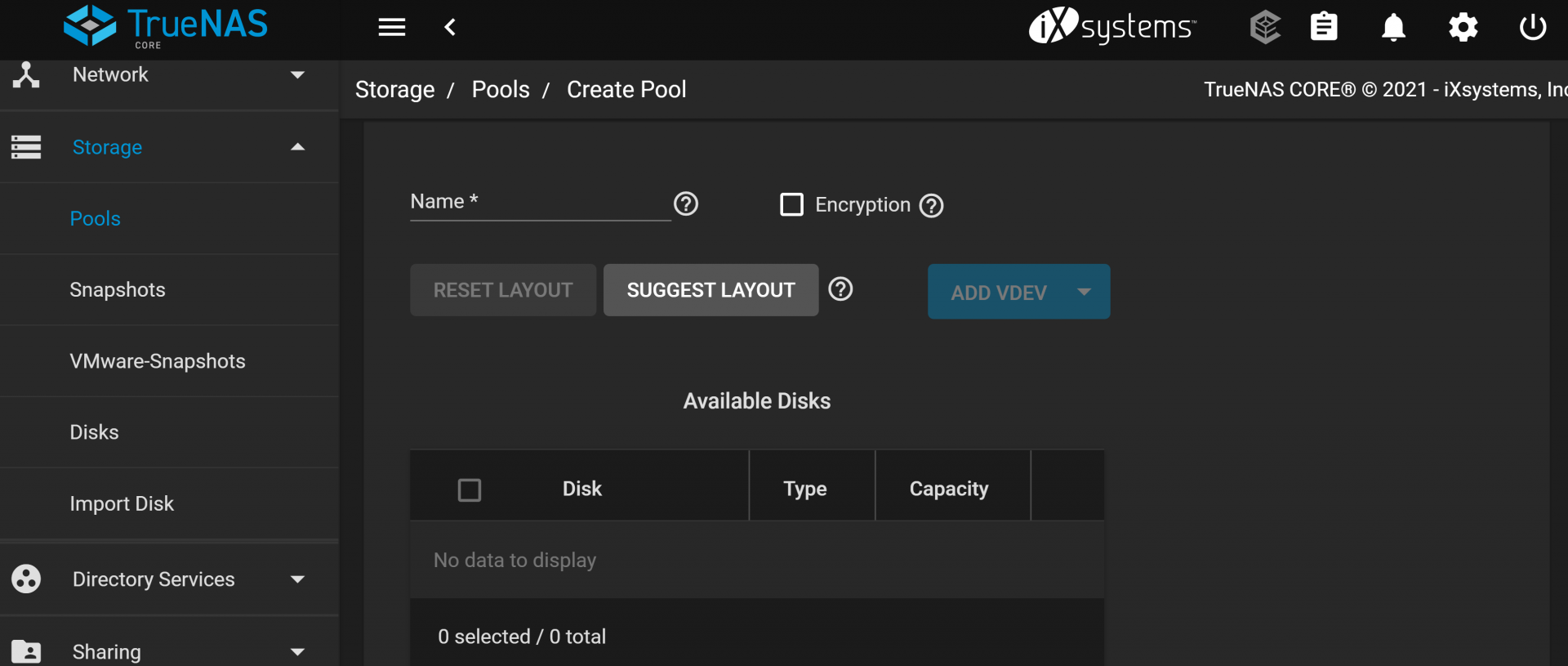Enable the Encryption checkbox
Viewport: 1568px width, 666px height.
tap(791, 204)
